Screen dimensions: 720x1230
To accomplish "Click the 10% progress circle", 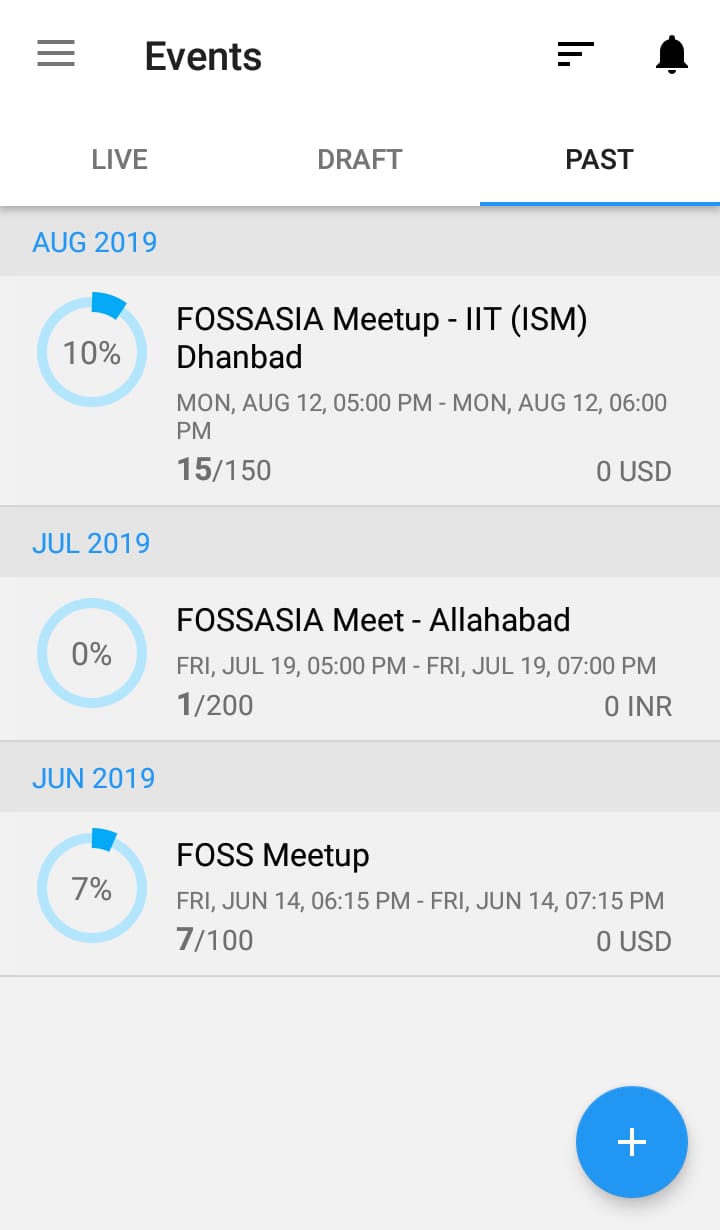I will coord(92,352).
